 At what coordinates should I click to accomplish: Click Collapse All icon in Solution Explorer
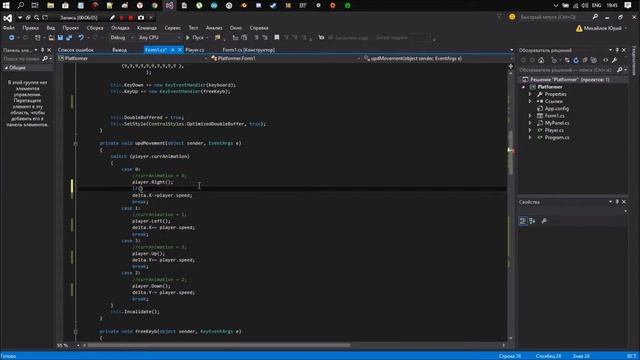pyautogui.click(x=585, y=60)
